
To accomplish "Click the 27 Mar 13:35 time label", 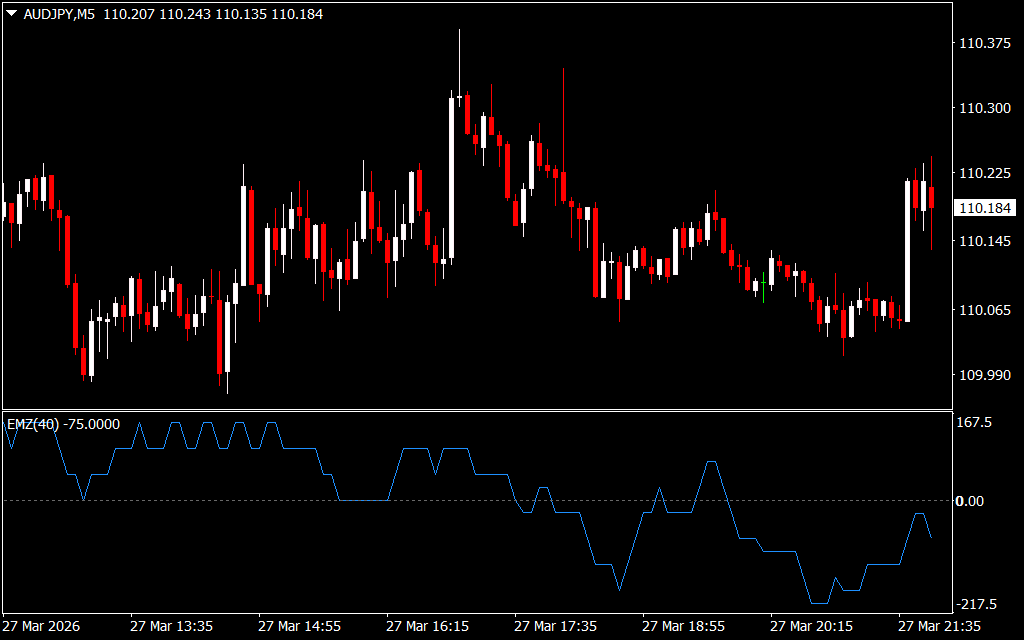I will (x=171, y=626).
